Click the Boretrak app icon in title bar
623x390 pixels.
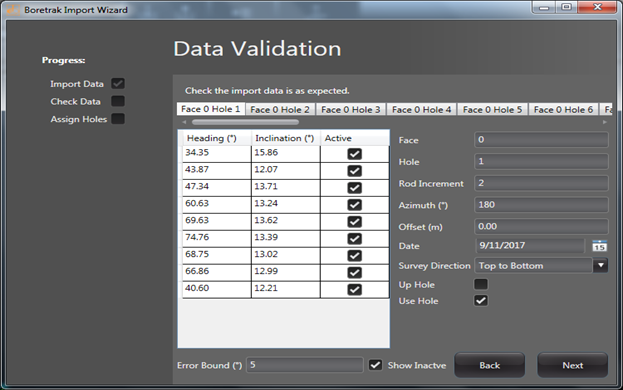pyautogui.click(x=13, y=10)
